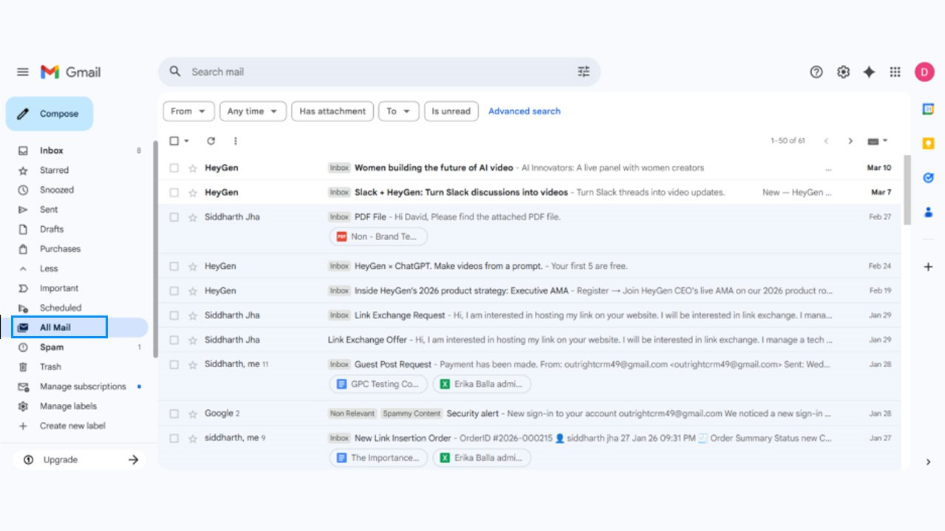Open the Advanced search link
Image resolution: width=945 pixels, height=531 pixels.
524,111
